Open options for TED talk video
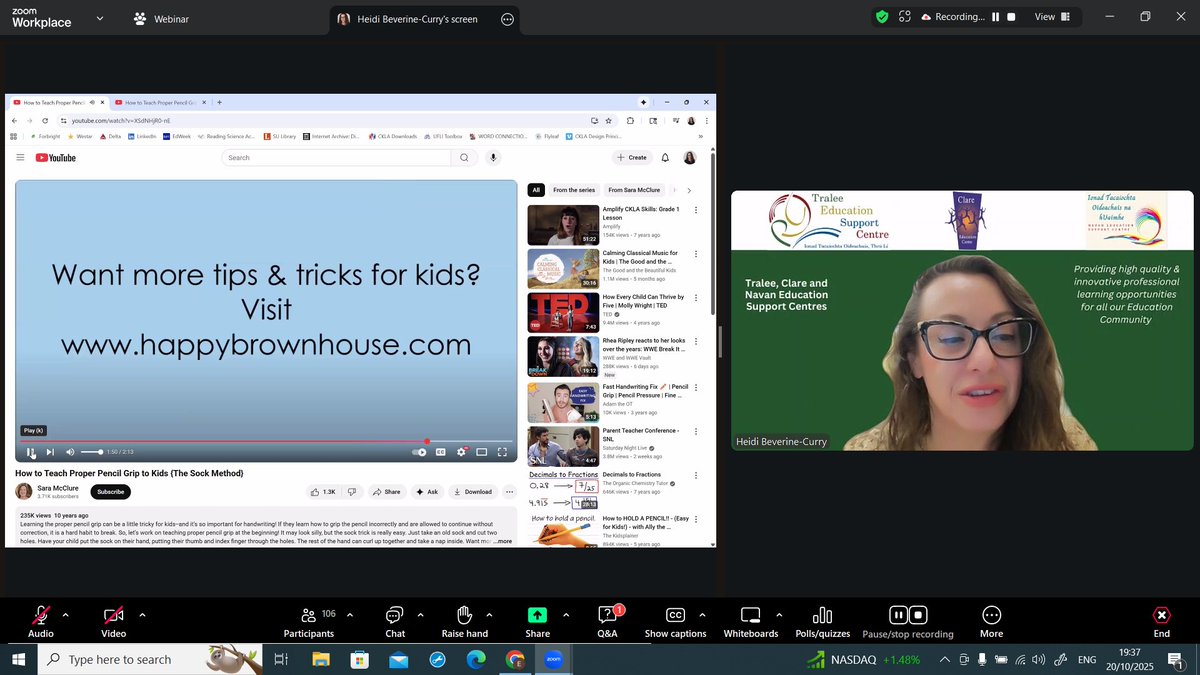1200x675 pixels. (696, 298)
